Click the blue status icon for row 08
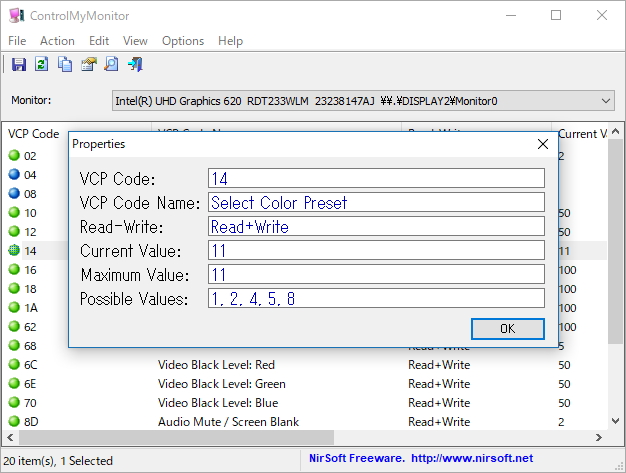 point(14,193)
